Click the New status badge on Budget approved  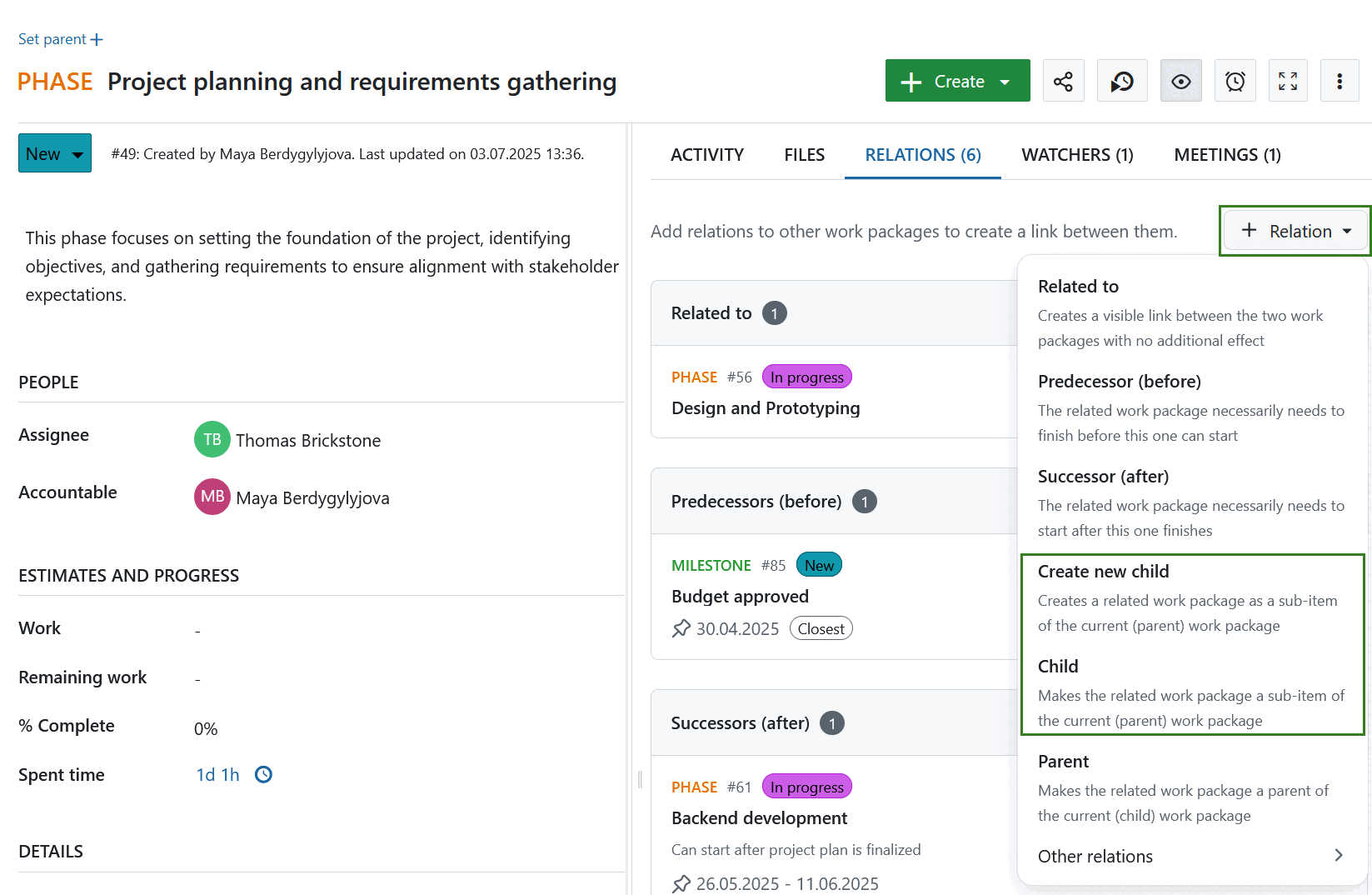point(818,564)
